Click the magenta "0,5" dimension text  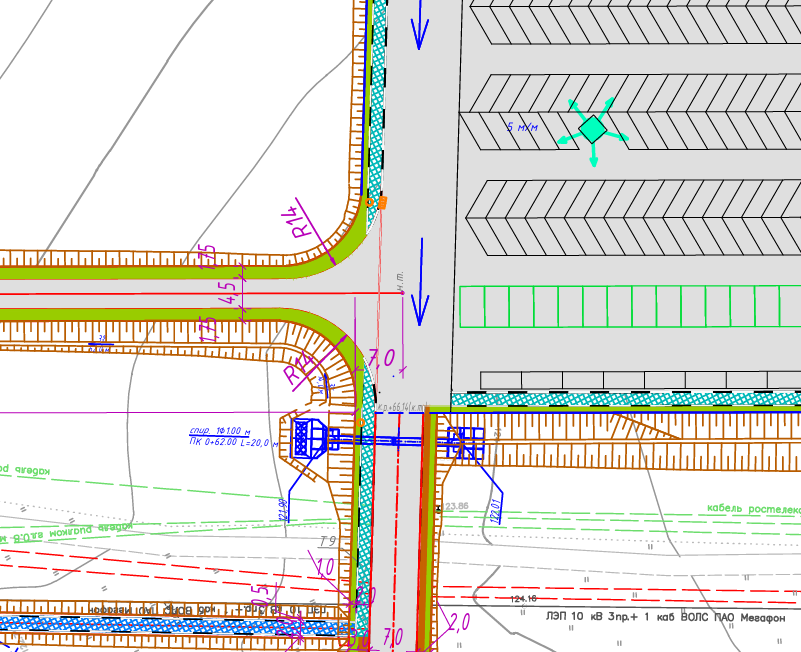[261, 596]
